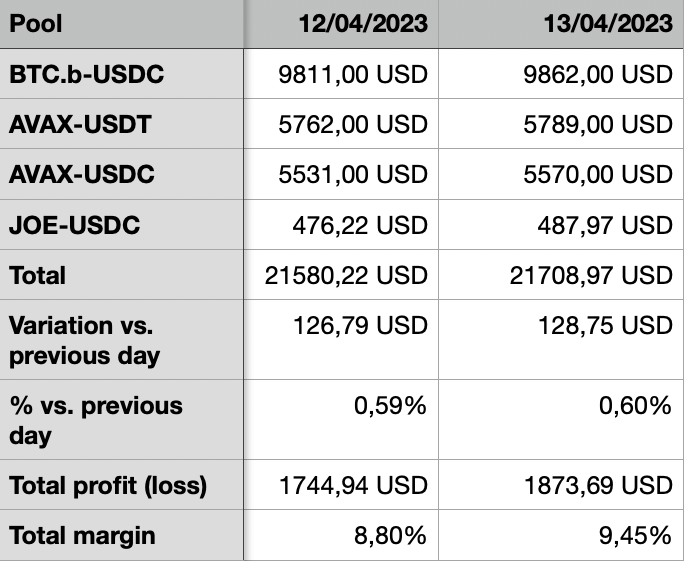688x562 pixels.
Task: Select the JOE-USDC row label
Action: (74, 225)
